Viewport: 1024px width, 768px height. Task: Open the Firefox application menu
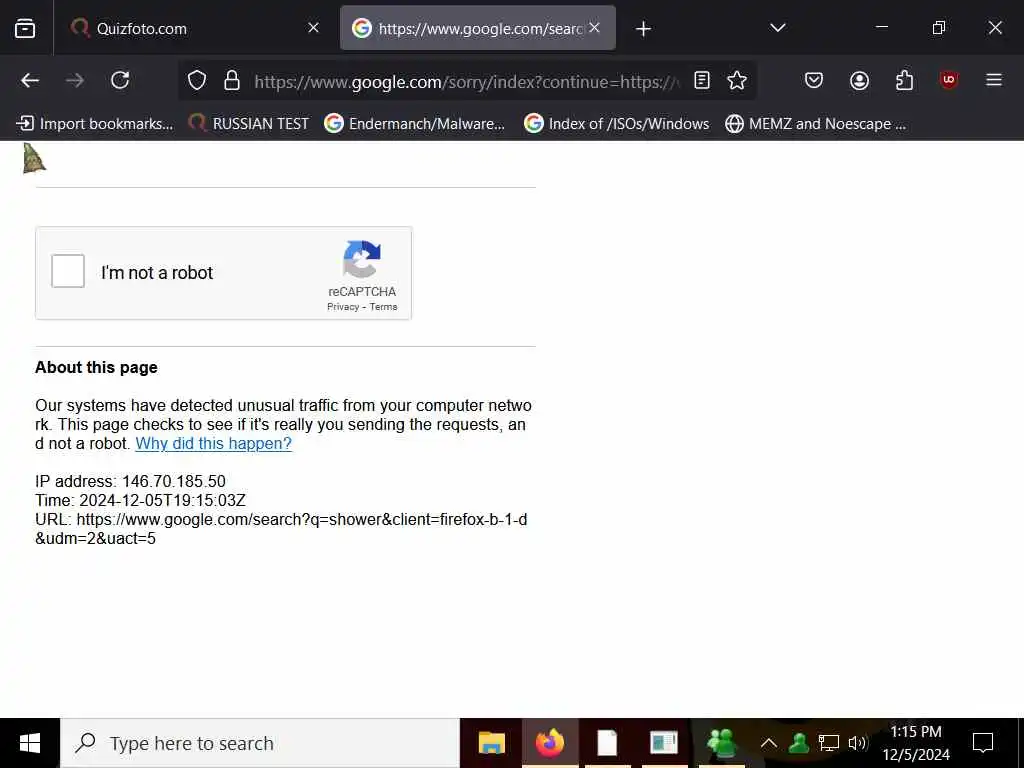[994, 80]
